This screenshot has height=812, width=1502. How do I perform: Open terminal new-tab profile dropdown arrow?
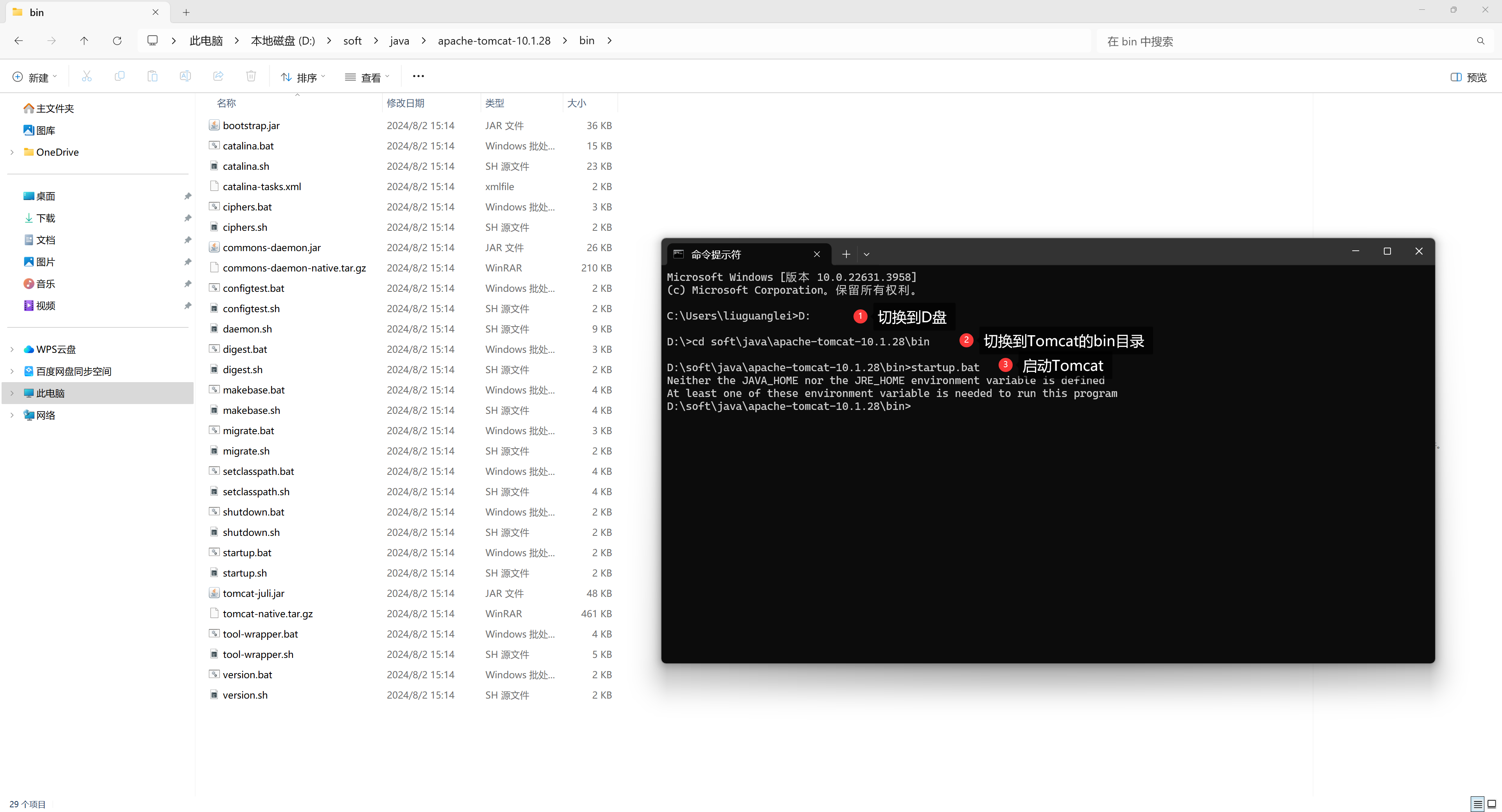click(866, 254)
